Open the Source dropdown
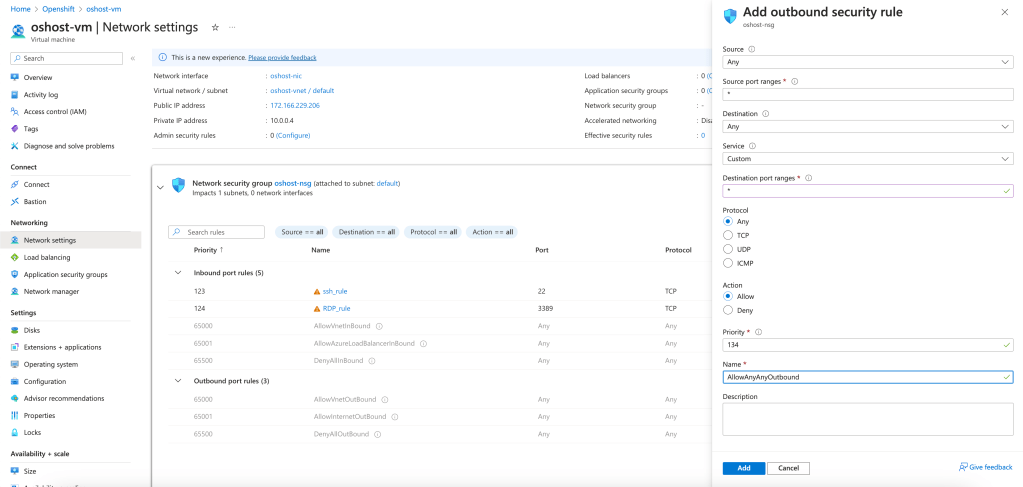This screenshot has height=487, width=1023. pos(868,62)
